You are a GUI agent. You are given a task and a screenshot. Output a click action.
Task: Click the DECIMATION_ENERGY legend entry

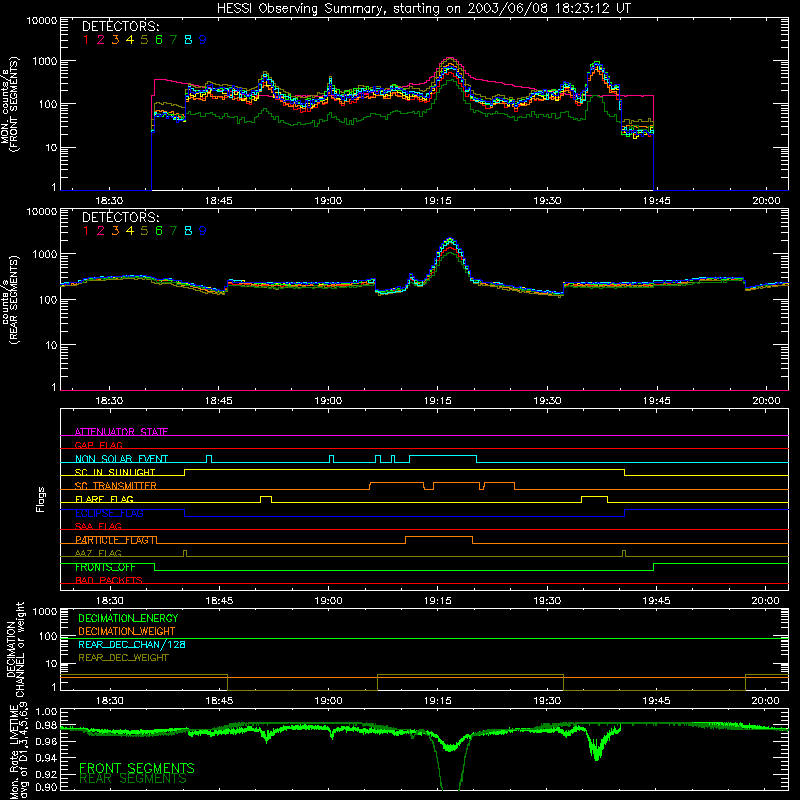point(128,618)
